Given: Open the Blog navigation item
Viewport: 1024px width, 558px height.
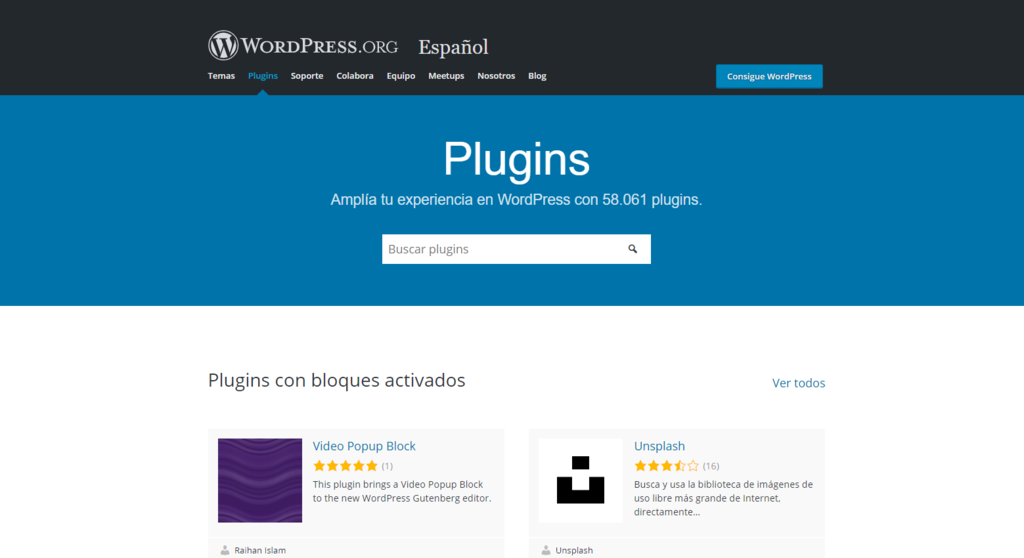Looking at the screenshot, I should pyautogui.click(x=537, y=76).
